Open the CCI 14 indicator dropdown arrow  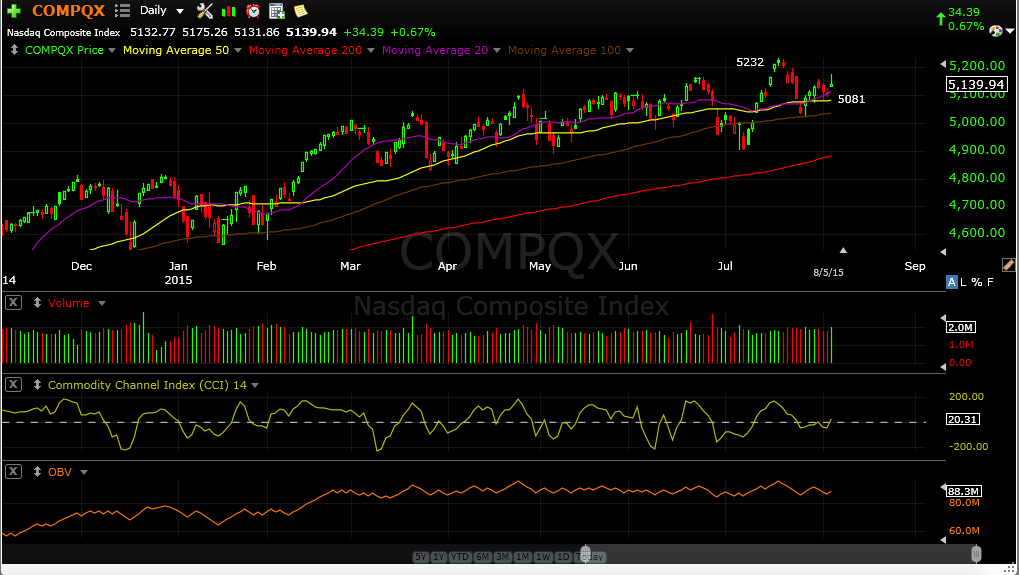(x=255, y=385)
